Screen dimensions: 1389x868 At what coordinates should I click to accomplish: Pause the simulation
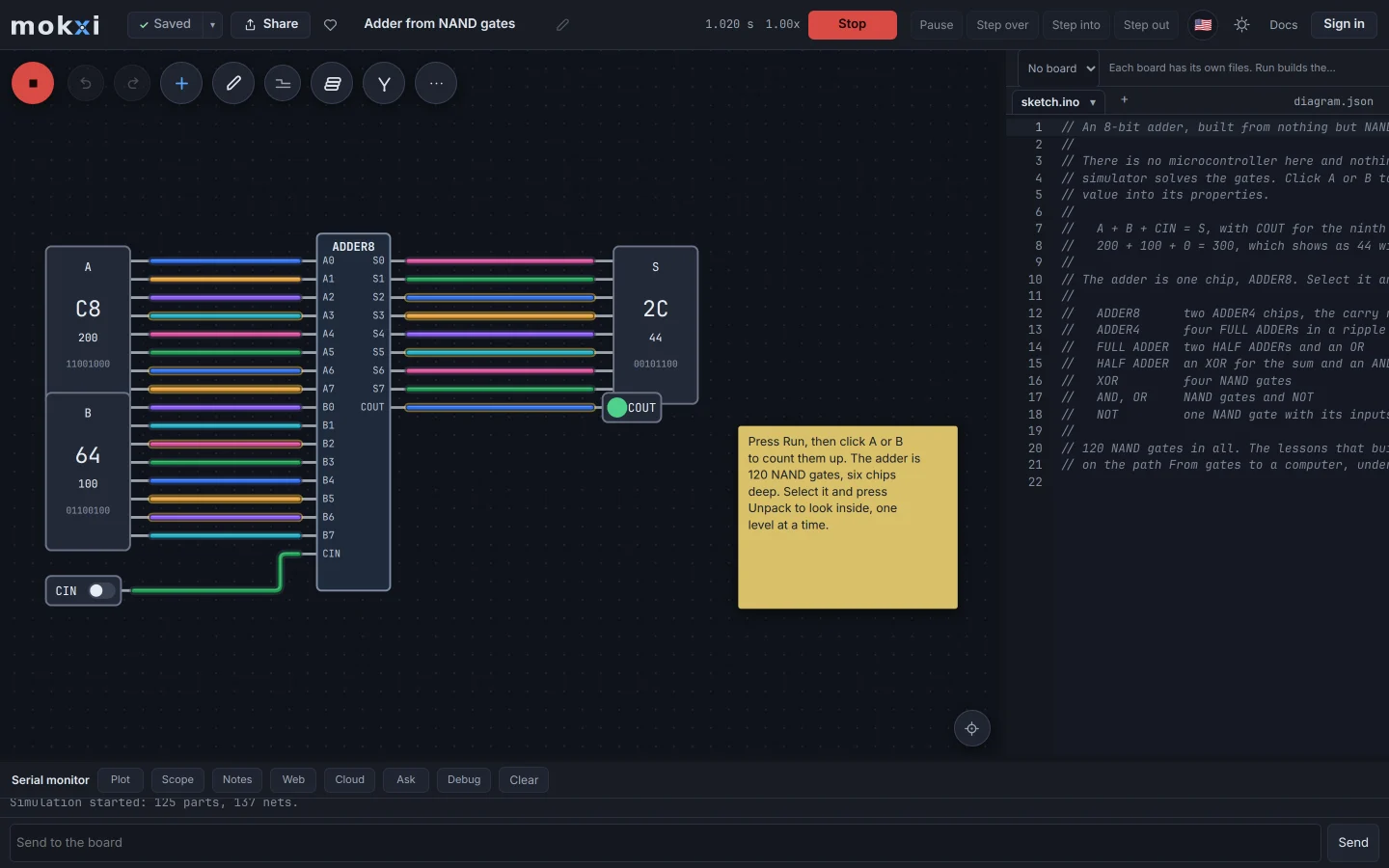click(x=936, y=25)
